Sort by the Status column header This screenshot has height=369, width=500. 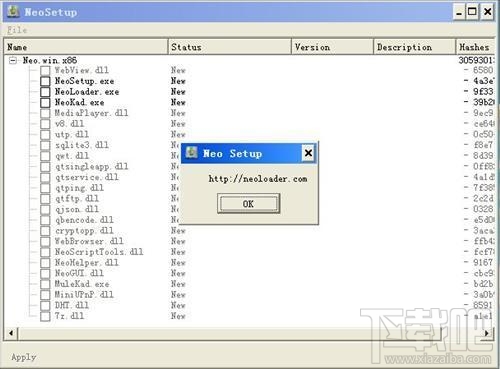[230, 47]
